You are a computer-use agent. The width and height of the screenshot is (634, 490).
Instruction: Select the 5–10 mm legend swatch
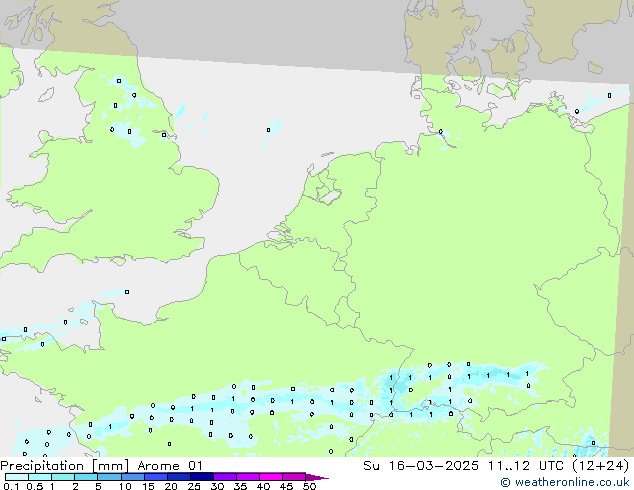coord(109,477)
